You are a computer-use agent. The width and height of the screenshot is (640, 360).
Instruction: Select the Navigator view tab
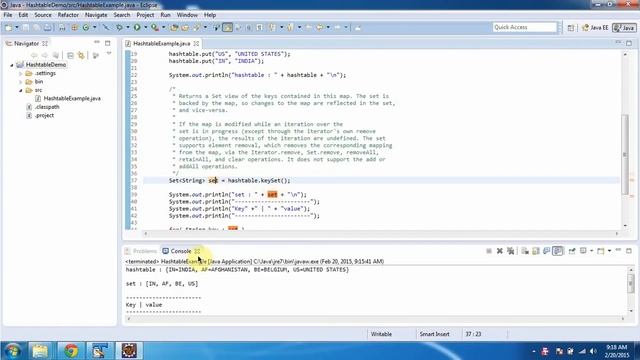[26, 43]
